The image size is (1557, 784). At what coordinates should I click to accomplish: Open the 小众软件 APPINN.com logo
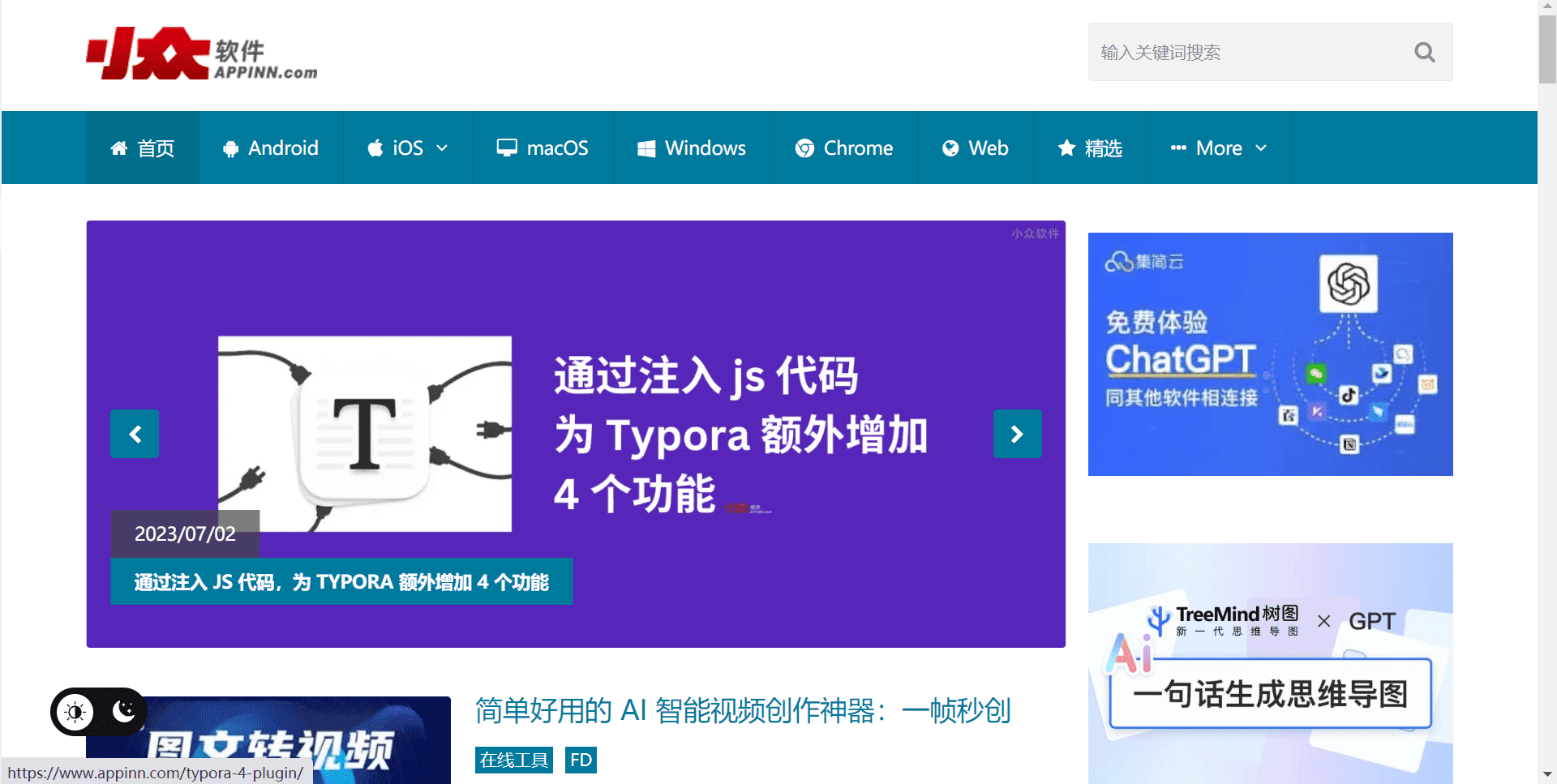click(x=202, y=54)
